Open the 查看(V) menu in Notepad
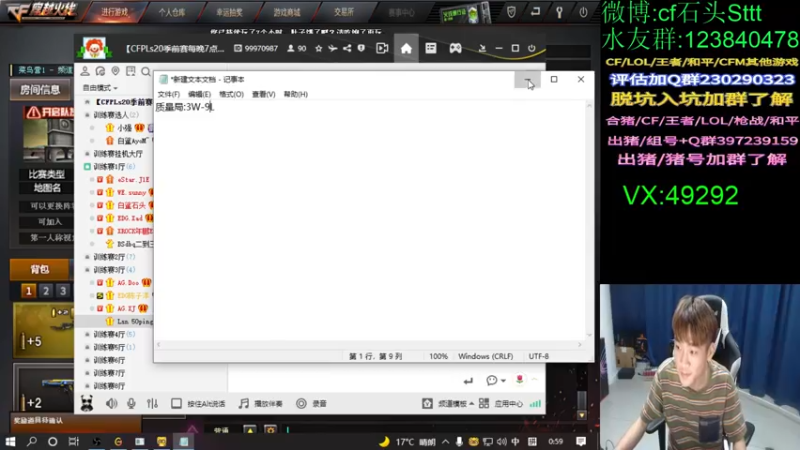This screenshot has height=450, width=800. (x=263, y=94)
